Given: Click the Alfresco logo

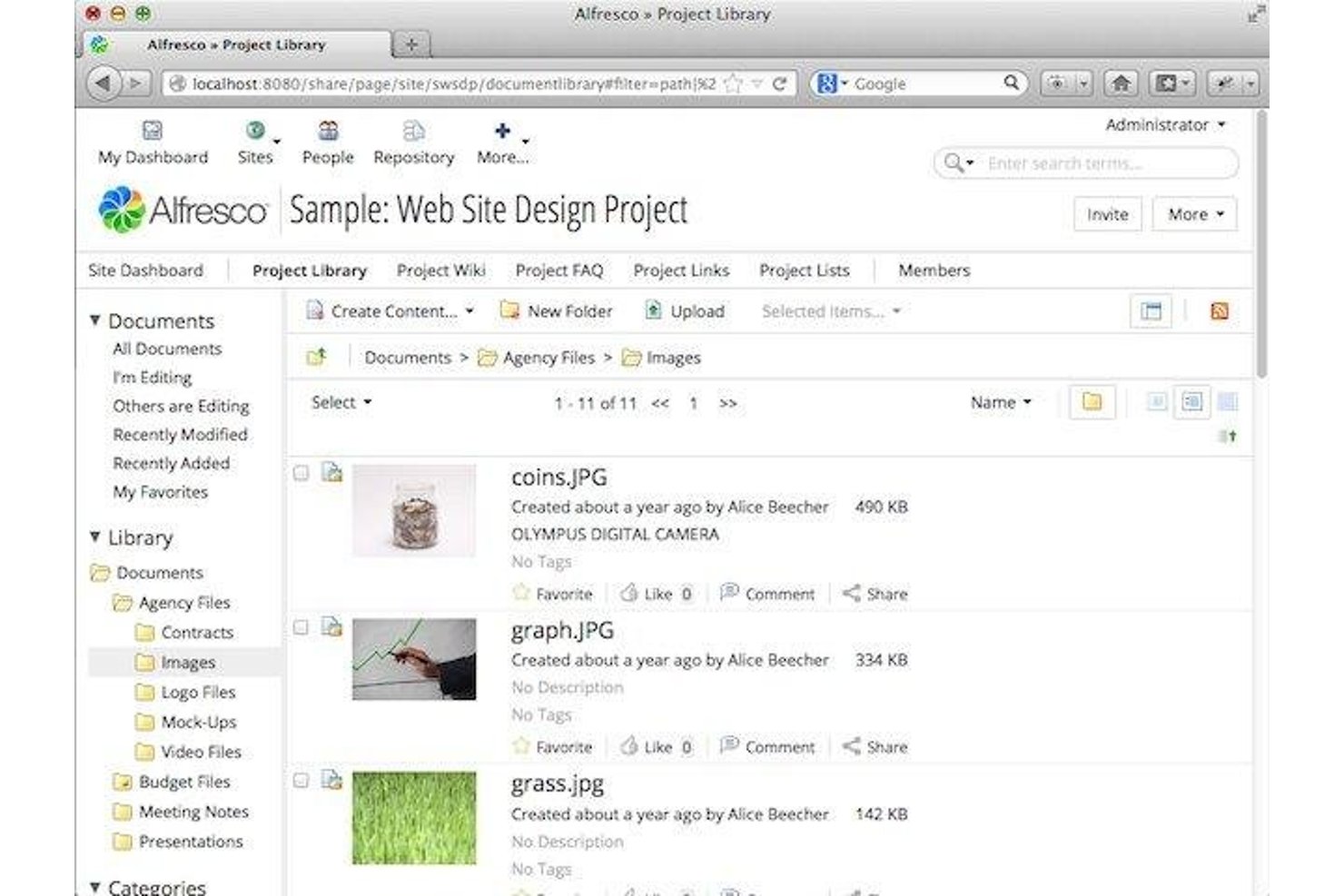Looking at the screenshot, I should [183, 210].
